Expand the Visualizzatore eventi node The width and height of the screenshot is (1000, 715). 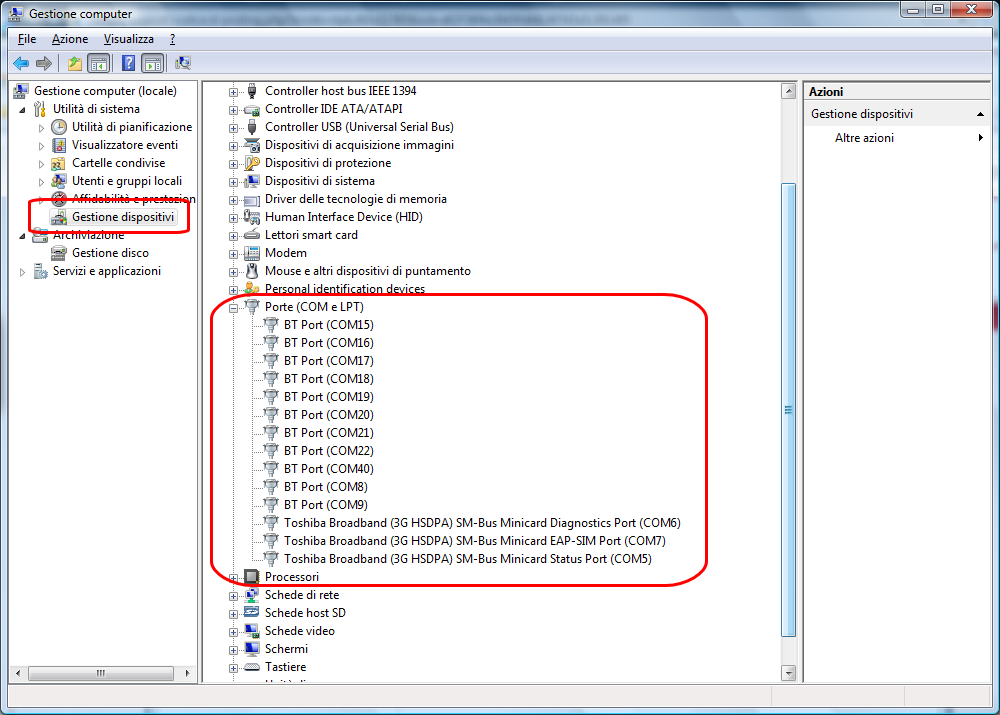pos(41,146)
